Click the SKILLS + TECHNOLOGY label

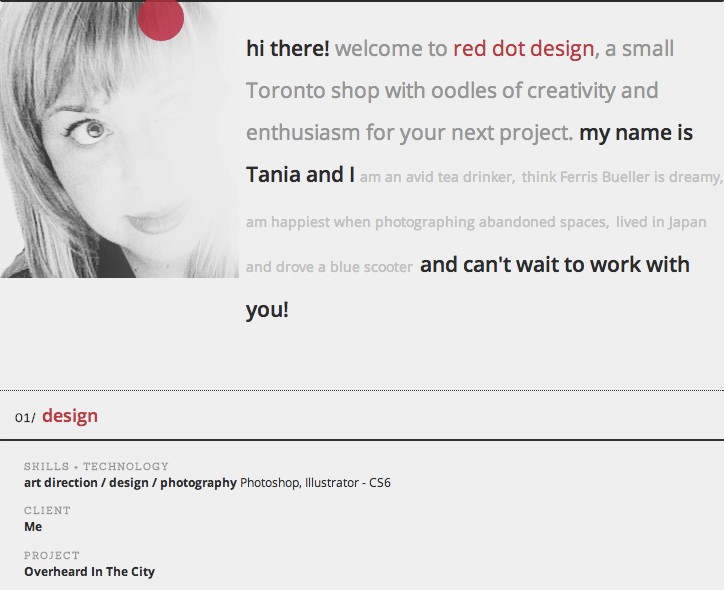(x=96, y=466)
